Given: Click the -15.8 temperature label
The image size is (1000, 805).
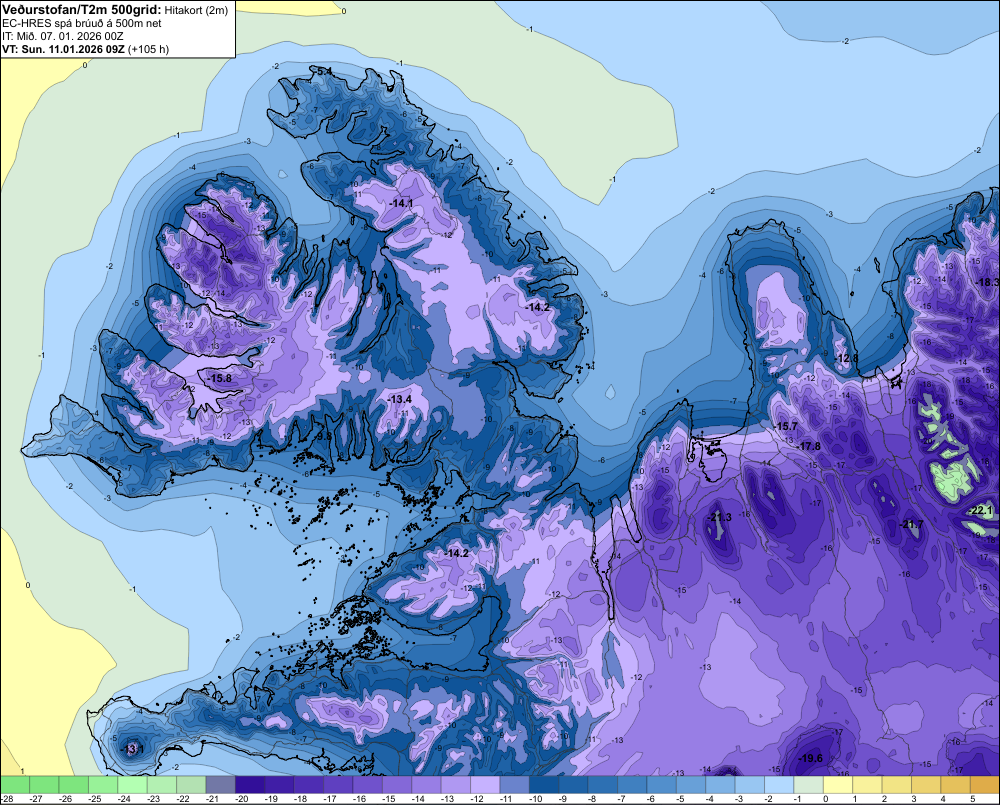Looking at the screenshot, I should 220,378.
